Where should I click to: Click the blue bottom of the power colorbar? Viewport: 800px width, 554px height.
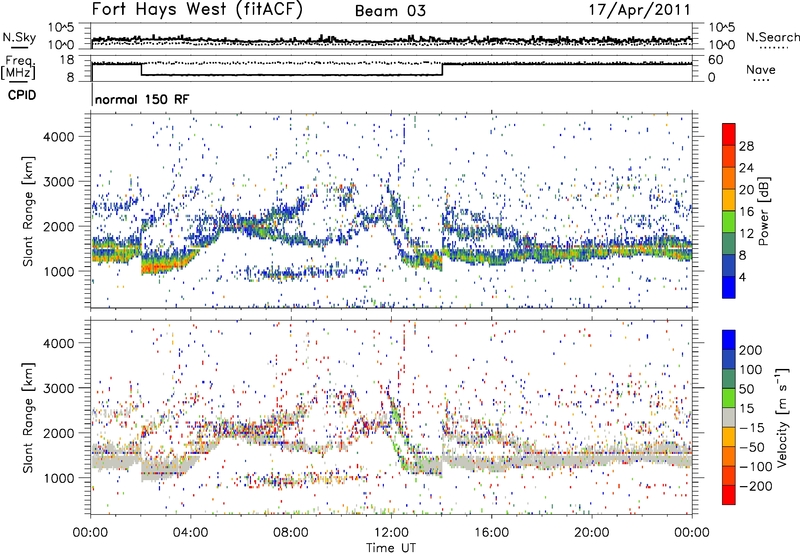coord(729,287)
